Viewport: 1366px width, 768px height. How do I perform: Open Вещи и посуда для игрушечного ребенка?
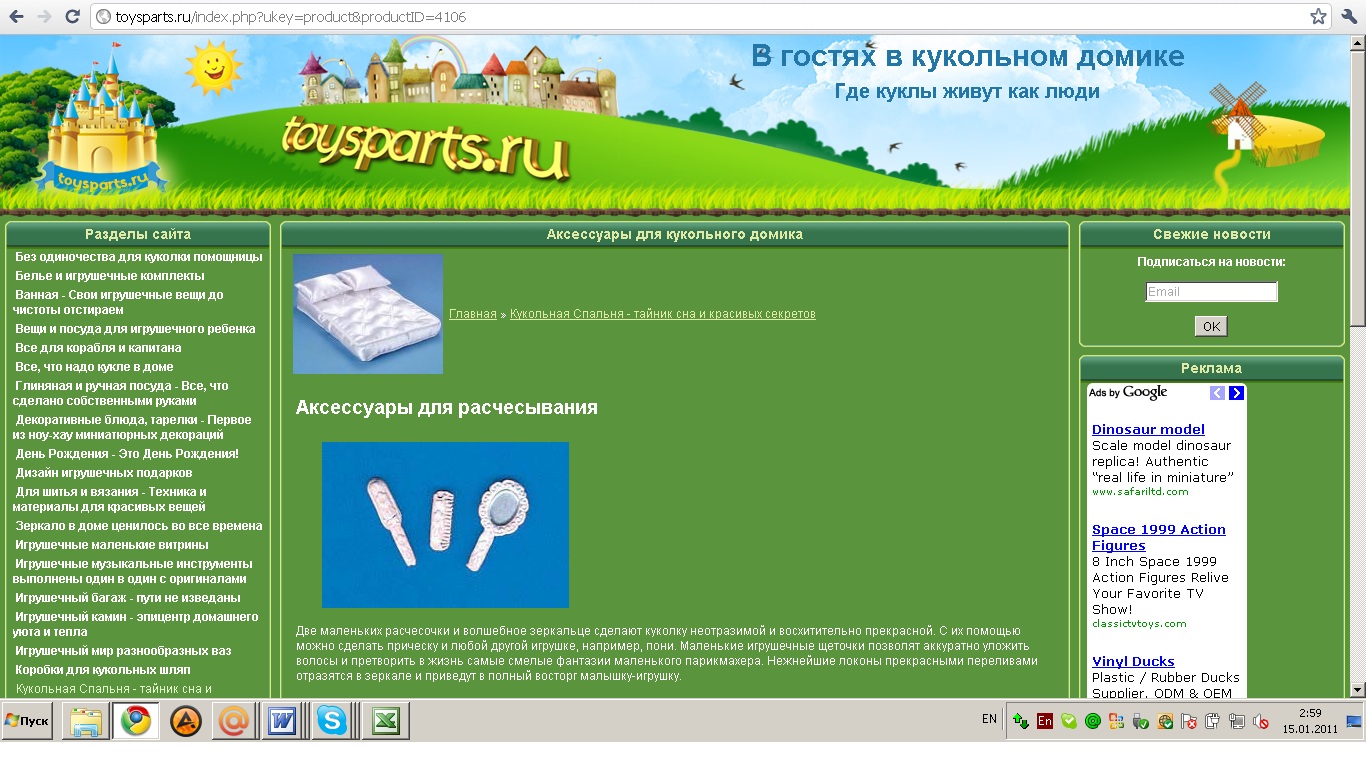click(x=135, y=329)
